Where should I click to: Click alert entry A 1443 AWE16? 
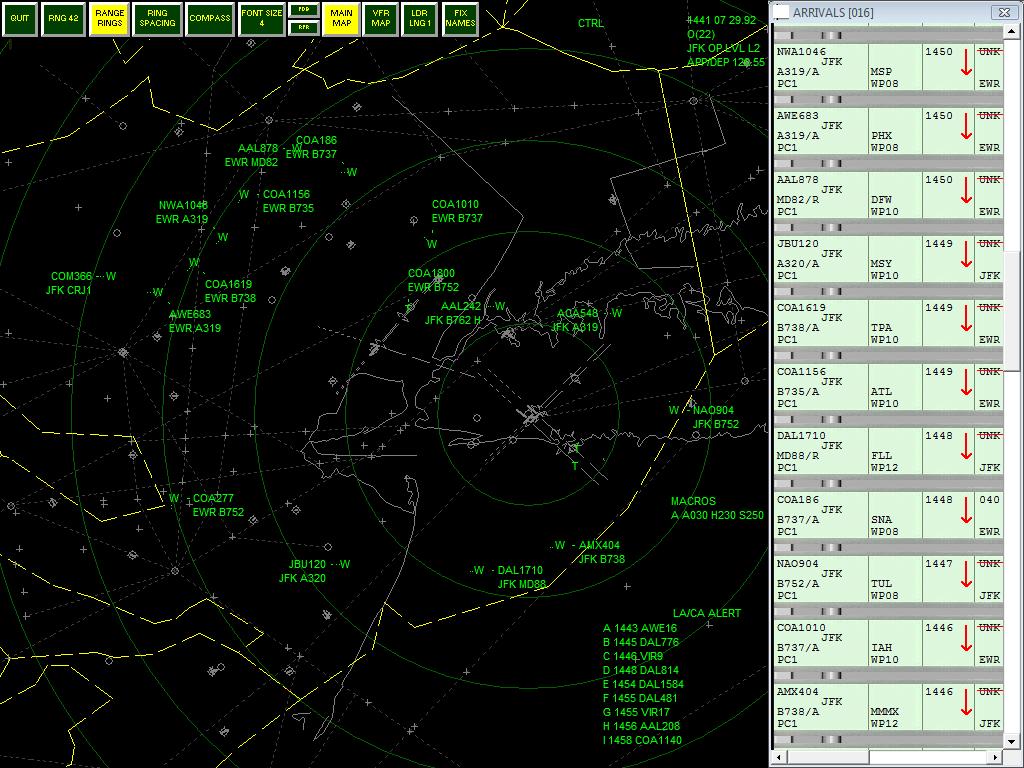pos(640,628)
